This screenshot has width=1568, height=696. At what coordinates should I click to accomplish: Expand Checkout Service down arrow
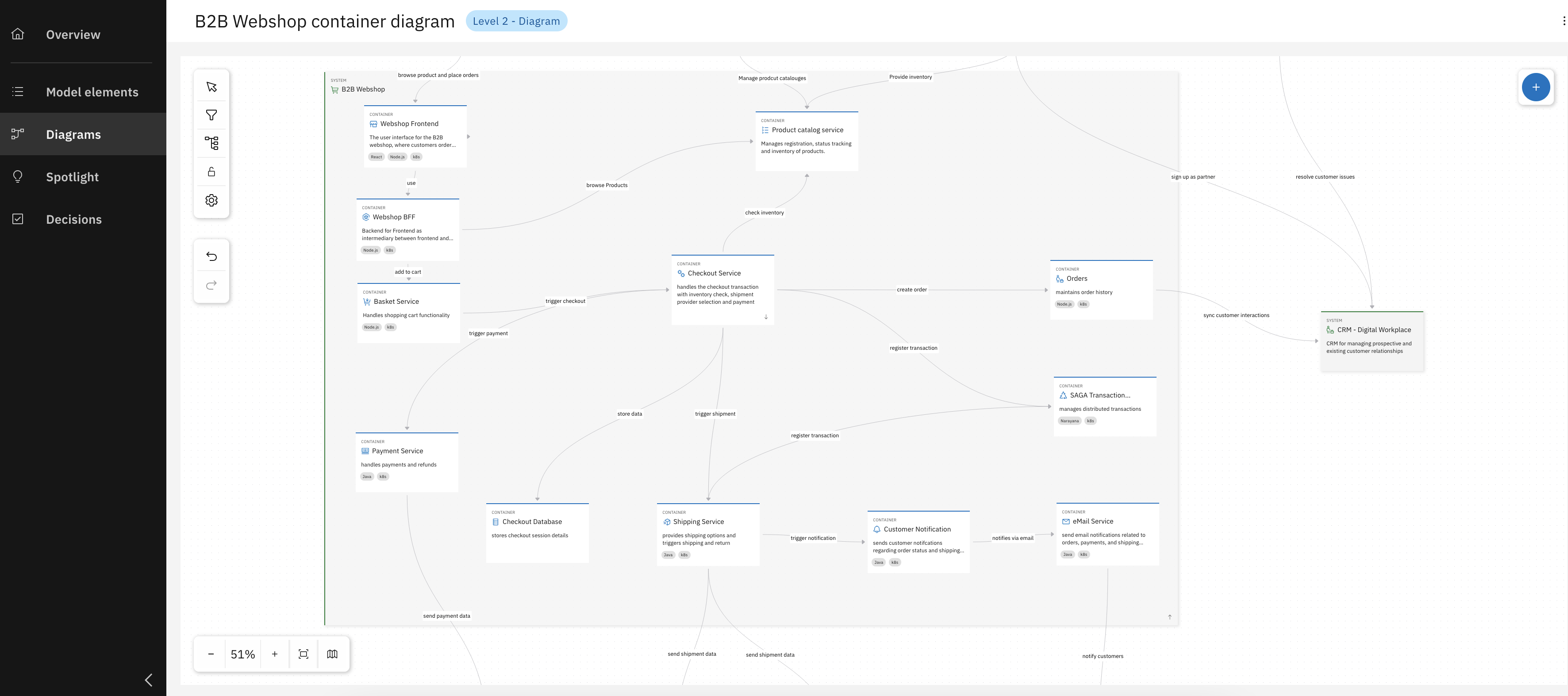click(766, 317)
